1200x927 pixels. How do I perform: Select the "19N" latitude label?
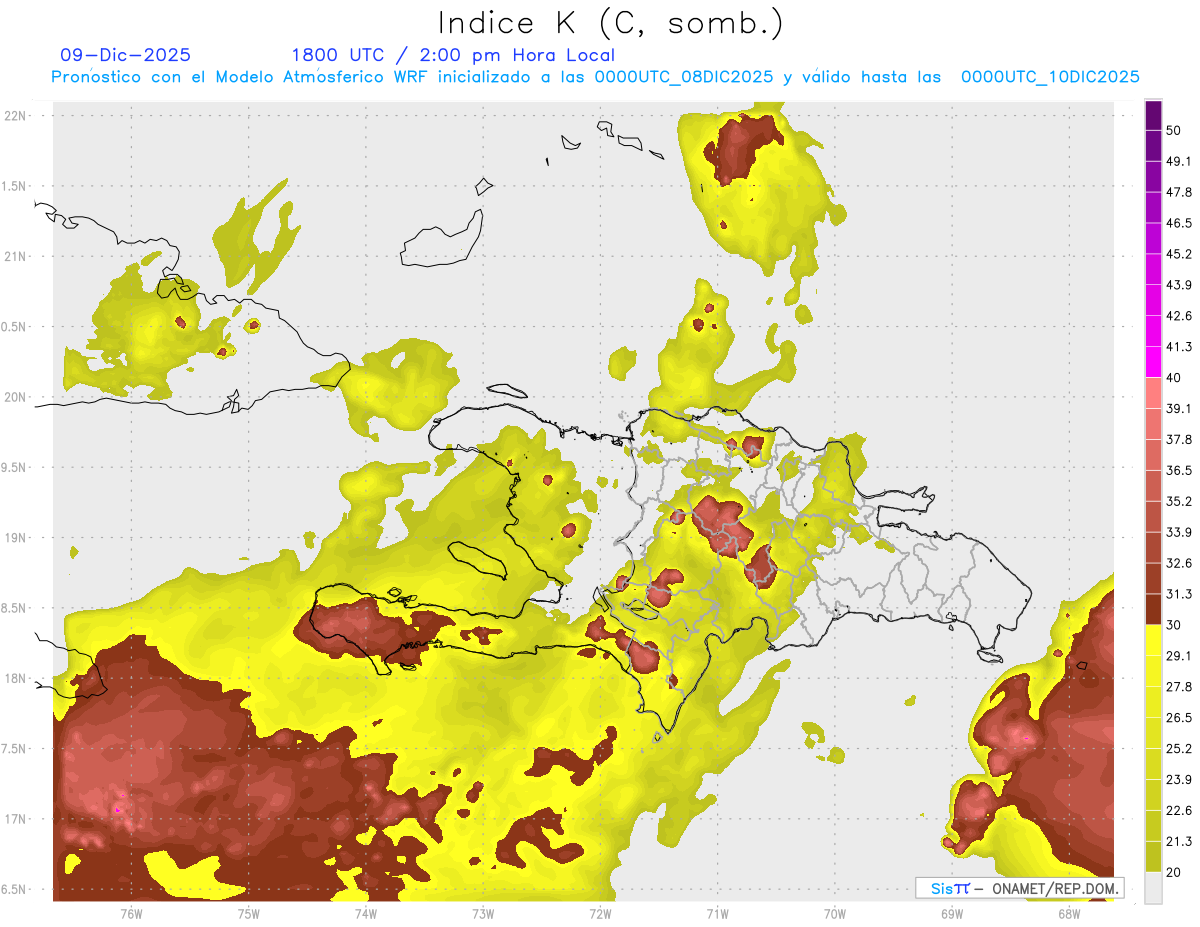pyautogui.click(x=15, y=537)
